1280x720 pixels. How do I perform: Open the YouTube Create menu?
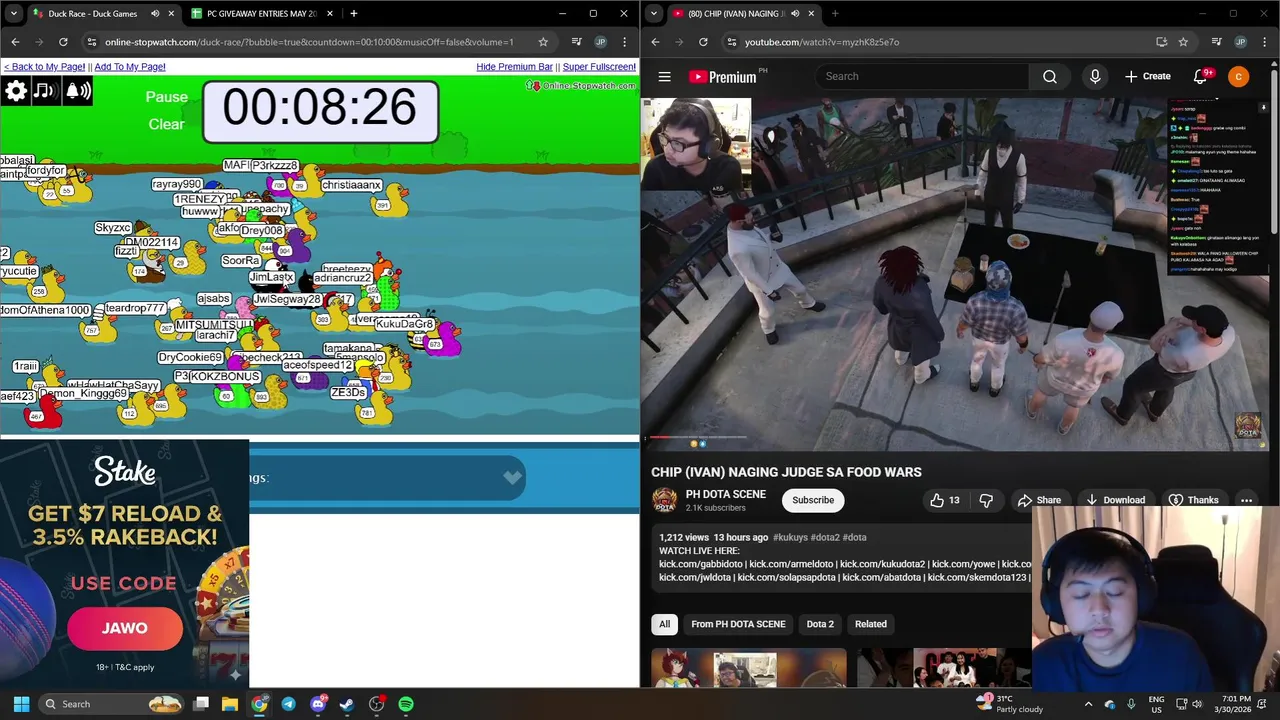[x=1147, y=76]
